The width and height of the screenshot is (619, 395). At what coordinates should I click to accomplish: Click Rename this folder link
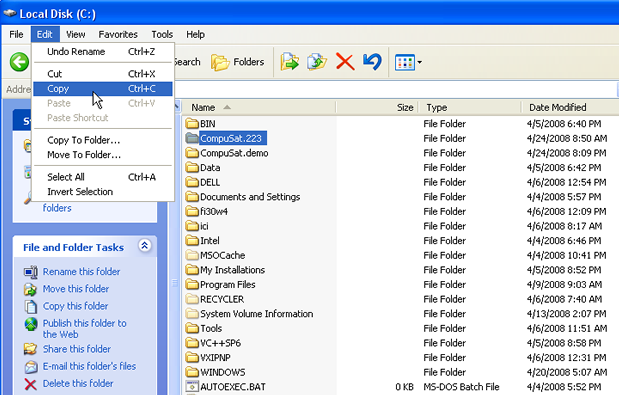tap(81, 271)
